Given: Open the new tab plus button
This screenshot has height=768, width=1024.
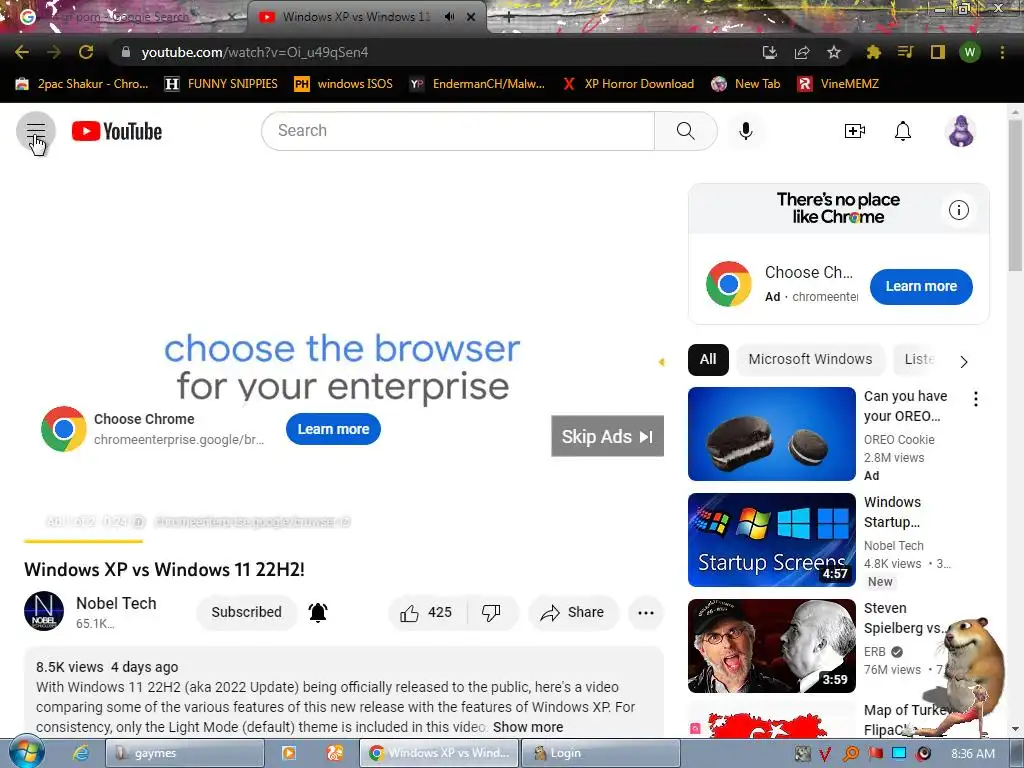Looking at the screenshot, I should click(x=509, y=18).
